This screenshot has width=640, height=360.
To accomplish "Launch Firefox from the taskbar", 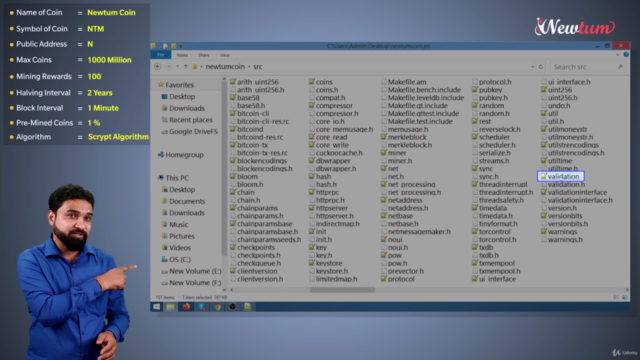I will tap(186, 307).
